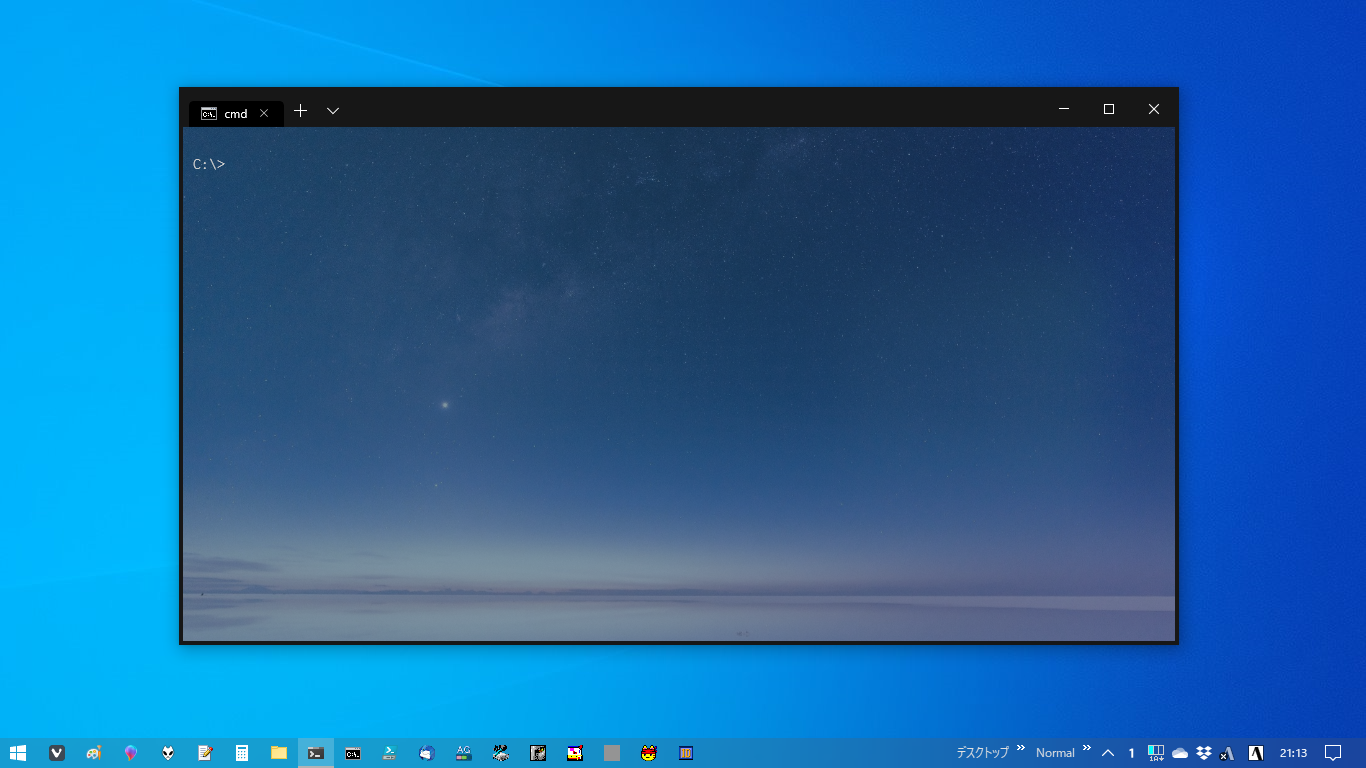Open File Explorer from the taskbar
The width and height of the screenshot is (1366, 768).
pos(279,753)
